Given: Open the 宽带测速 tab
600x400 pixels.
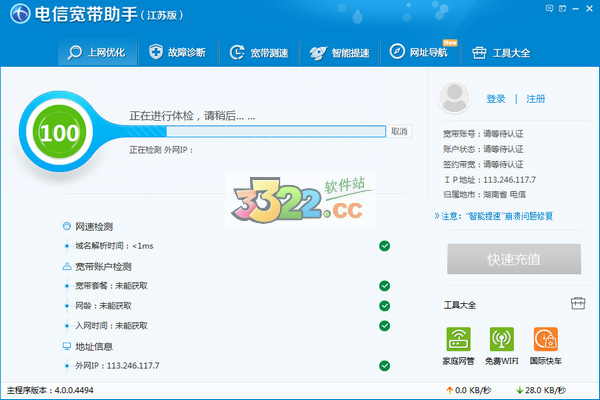Looking at the screenshot, I should point(259,52).
